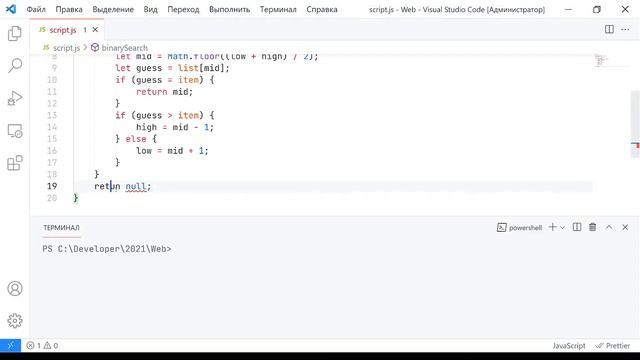Open the Explorer view in activity bar
Viewport: 640px width, 360px height.
tap(15, 33)
